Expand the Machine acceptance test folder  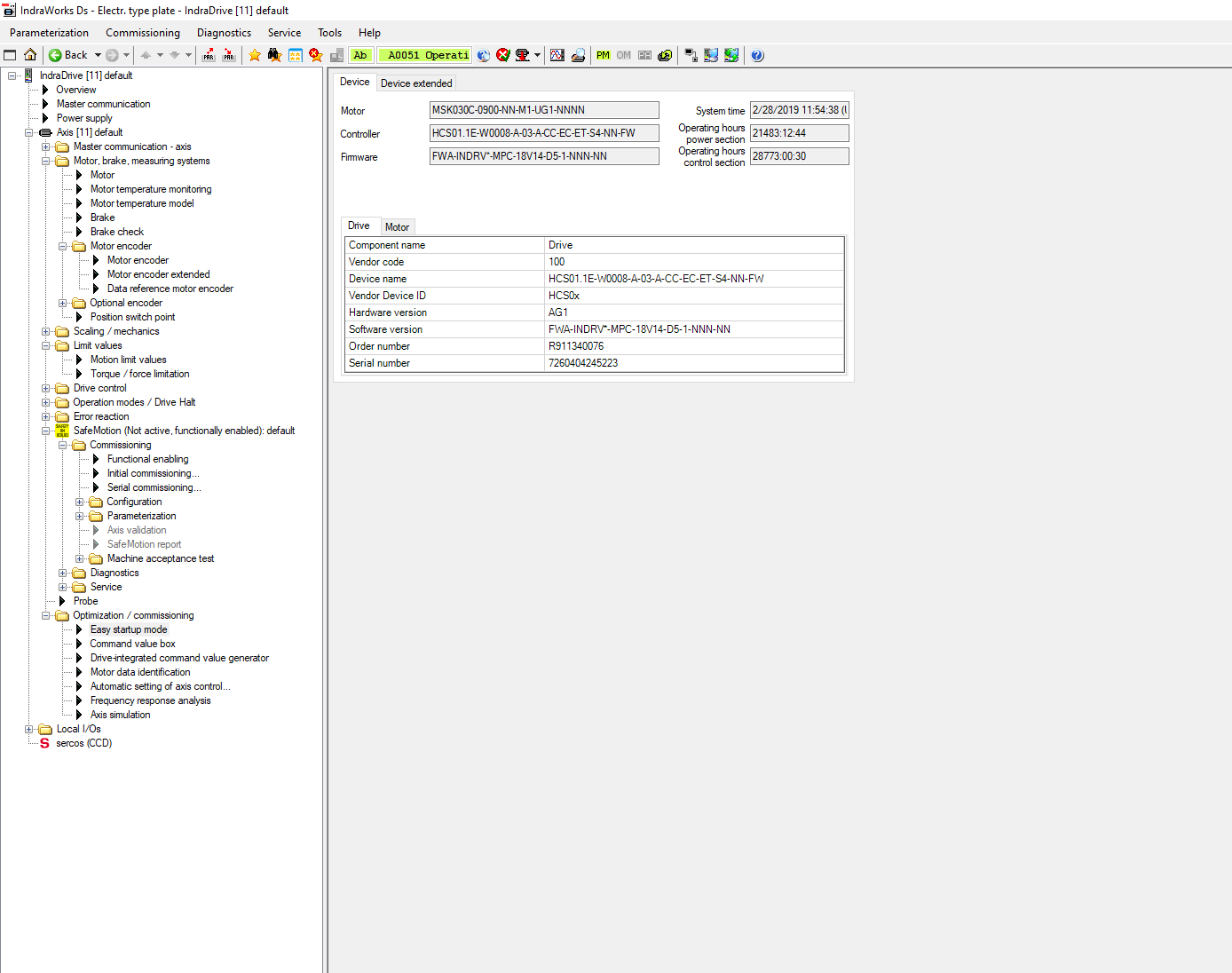(x=80, y=558)
